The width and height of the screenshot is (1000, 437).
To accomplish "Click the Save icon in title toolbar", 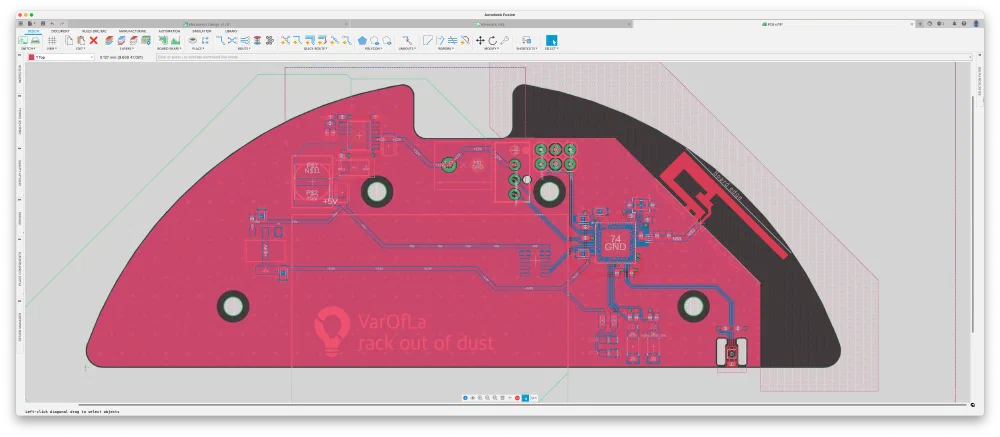I will (x=43, y=24).
